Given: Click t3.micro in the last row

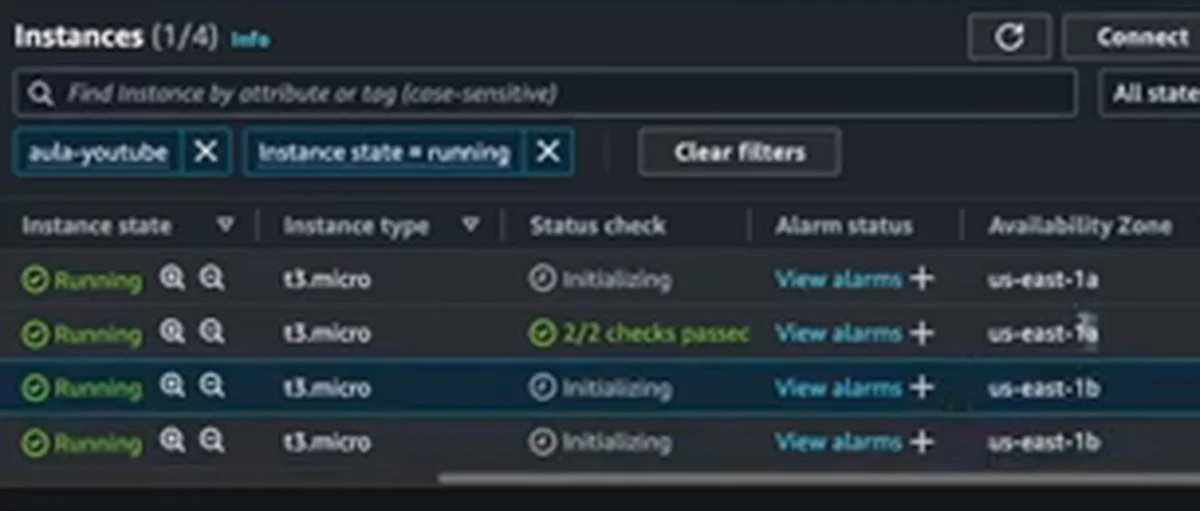Looking at the screenshot, I should coord(326,441).
